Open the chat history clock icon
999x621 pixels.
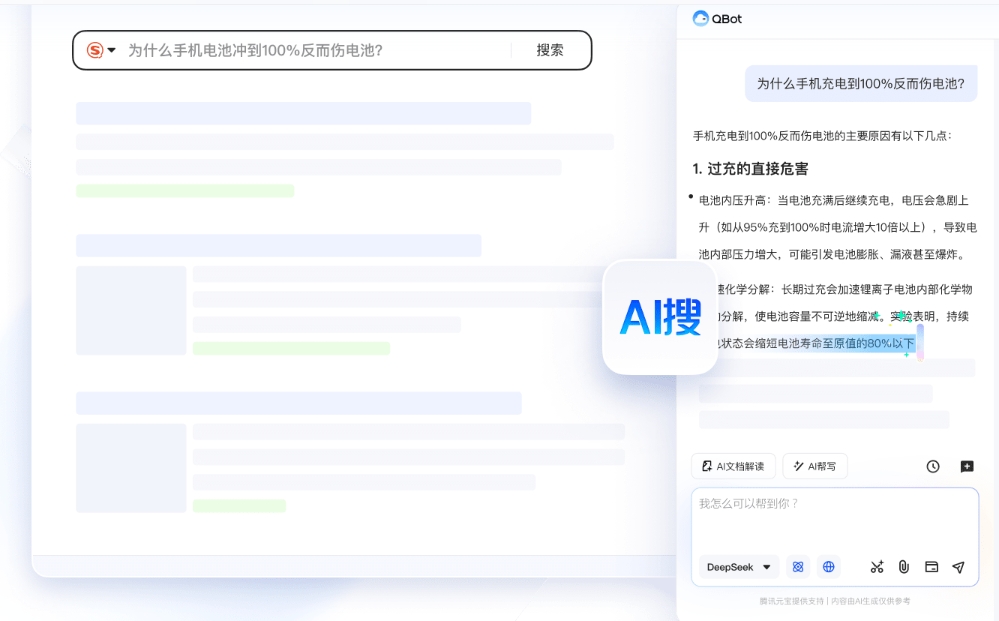pyautogui.click(x=933, y=466)
